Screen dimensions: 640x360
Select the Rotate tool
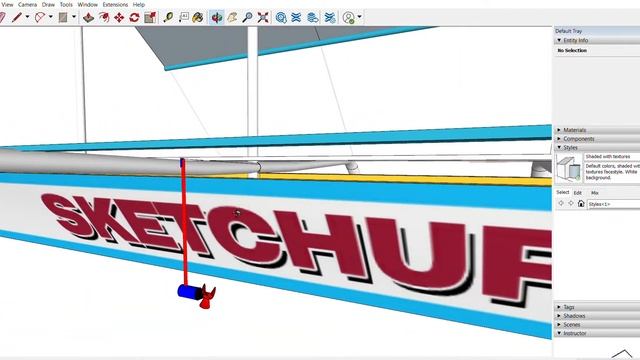coord(134,18)
